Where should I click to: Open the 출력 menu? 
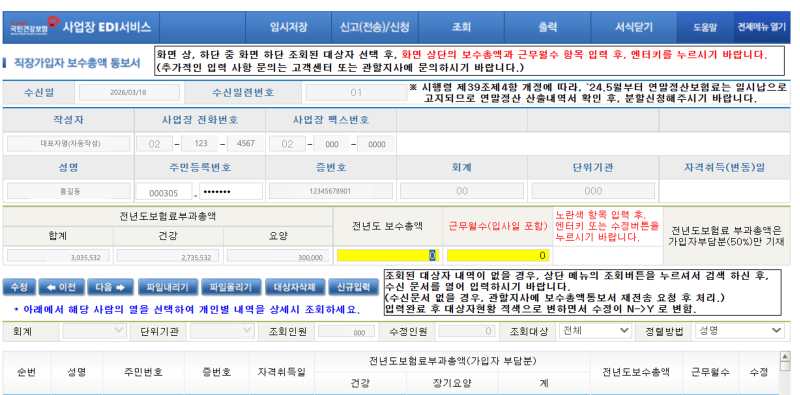click(547, 28)
